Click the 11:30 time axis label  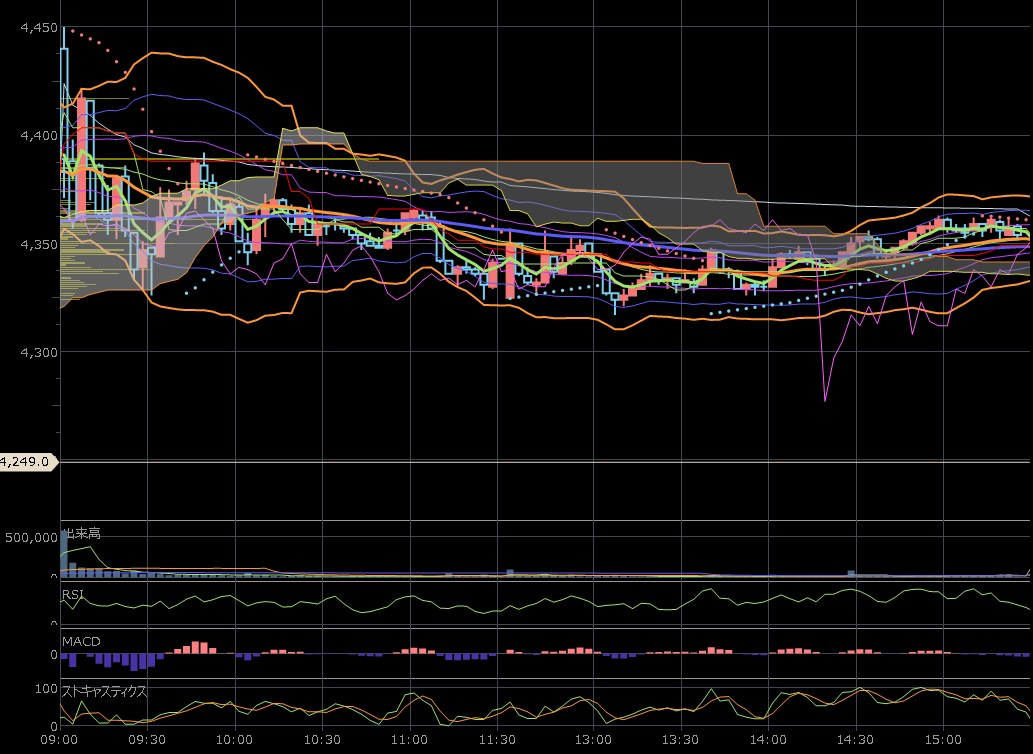pos(497,740)
